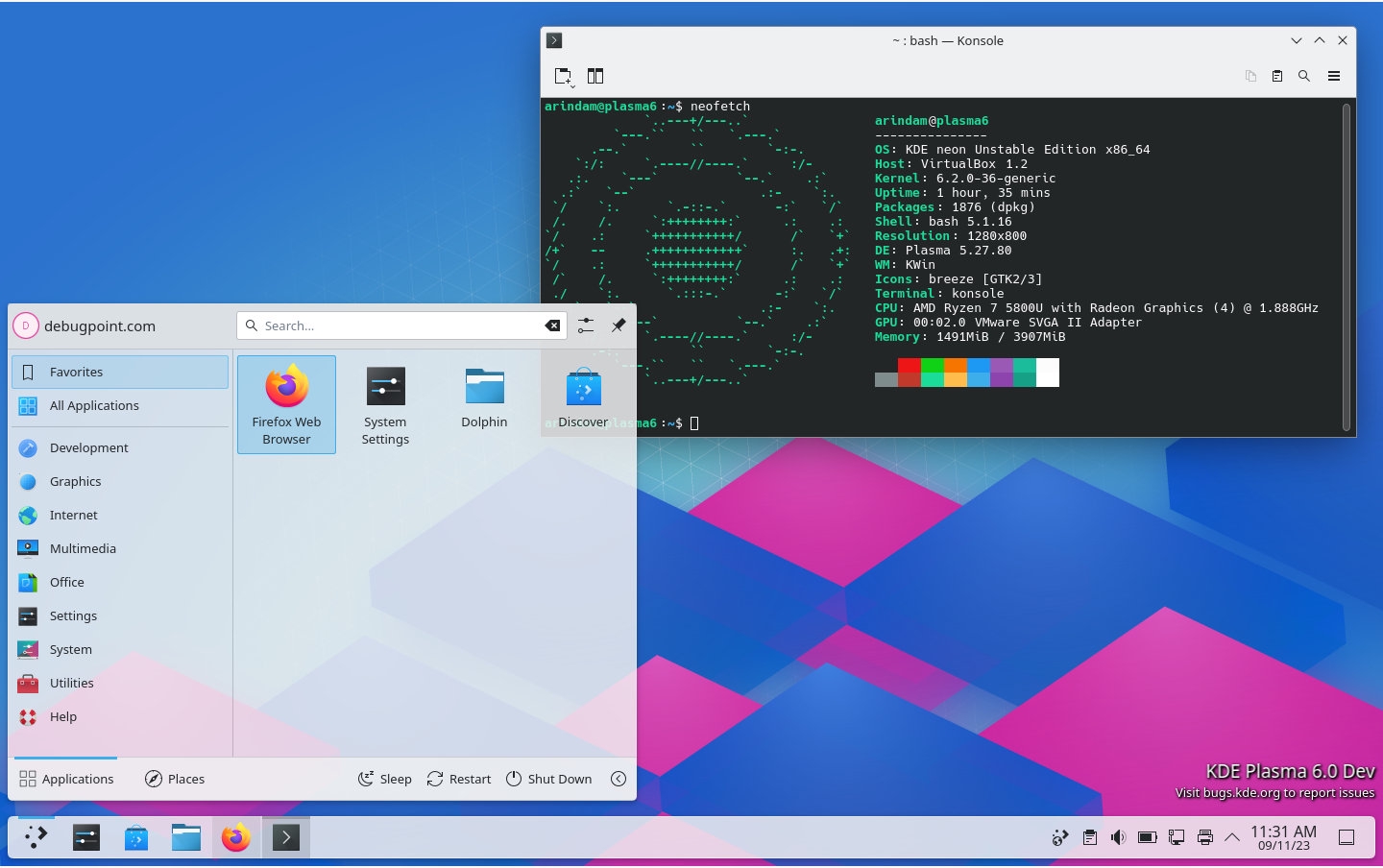Open the Graphics category
Screen dimensions: 1383x868
(x=120, y=481)
